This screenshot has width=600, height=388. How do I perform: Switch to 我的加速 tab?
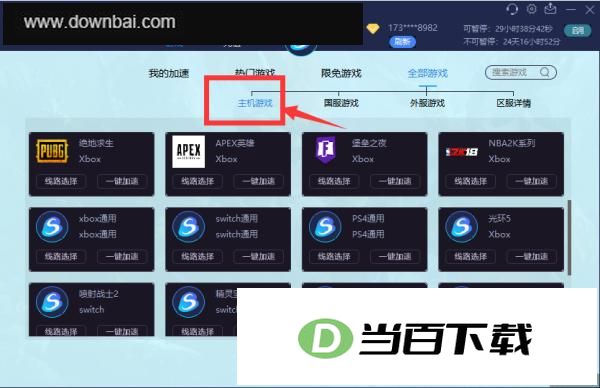pos(169,73)
